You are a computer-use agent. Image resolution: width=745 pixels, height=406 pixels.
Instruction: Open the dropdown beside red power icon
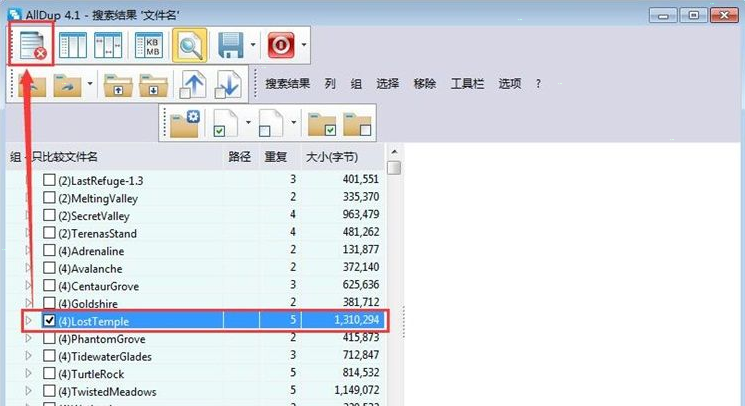(x=303, y=45)
